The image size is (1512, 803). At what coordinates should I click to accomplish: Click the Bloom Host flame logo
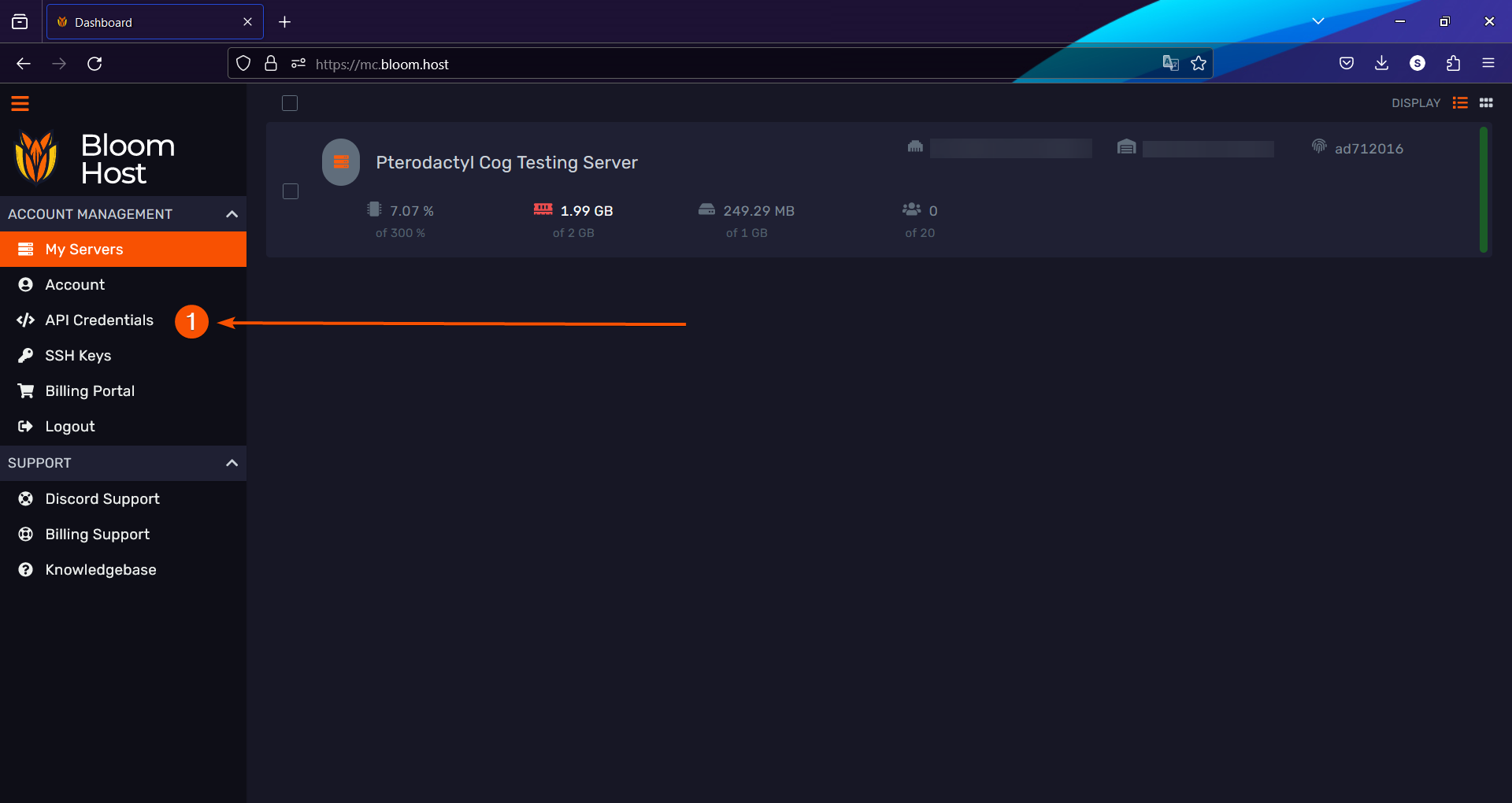click(36, 157)
